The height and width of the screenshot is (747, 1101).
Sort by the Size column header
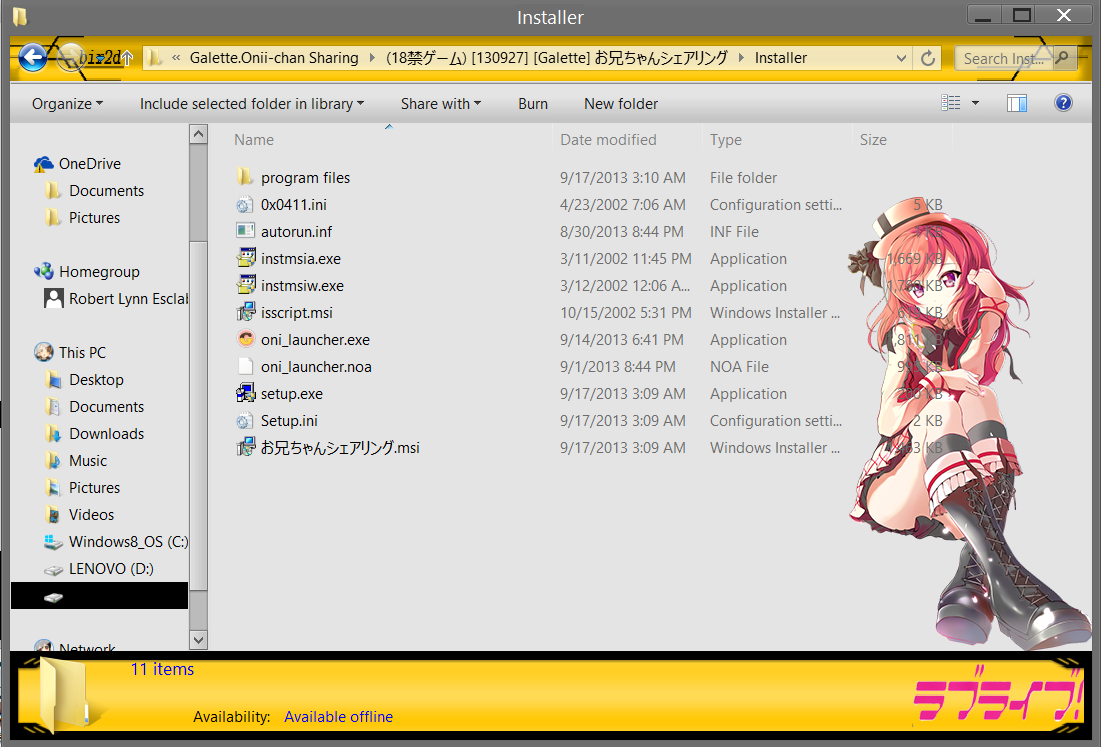tap(873, 140)
